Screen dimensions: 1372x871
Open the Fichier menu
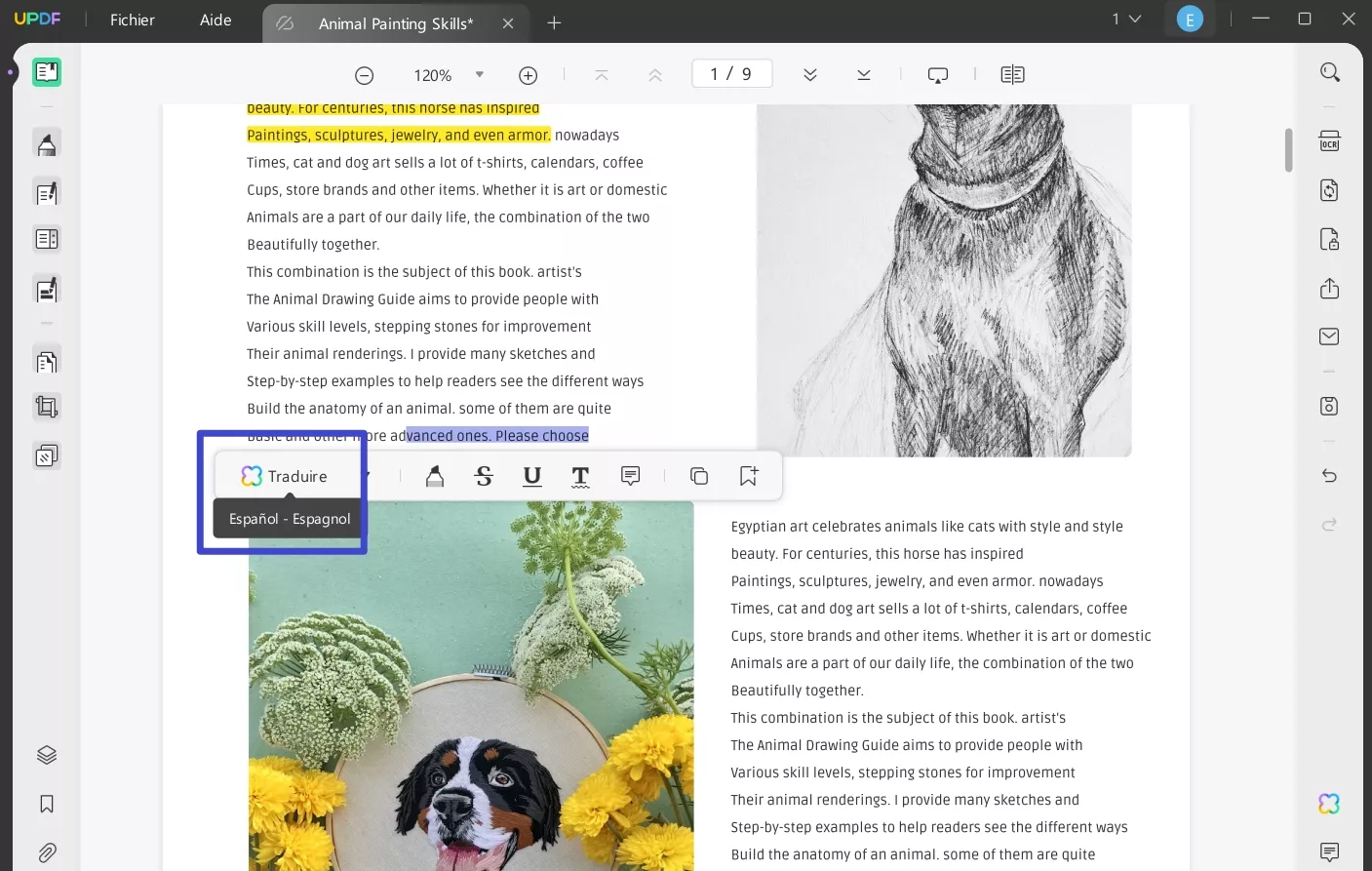(132, 20)
